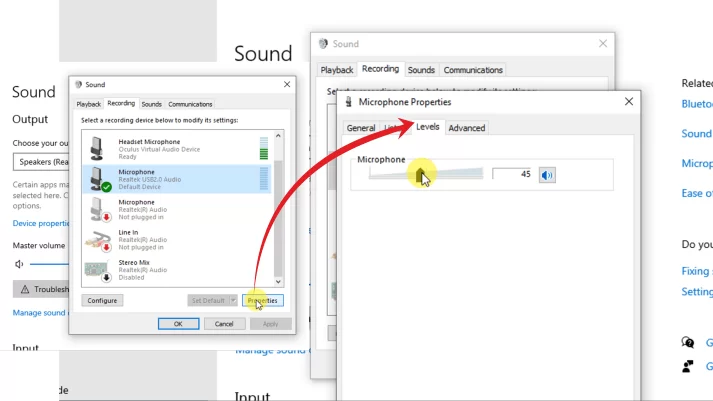This screenshot has height=401, width=713.
Task: Switch to the Levels tab in Microphone Properties
Action: tap(427, 127)
